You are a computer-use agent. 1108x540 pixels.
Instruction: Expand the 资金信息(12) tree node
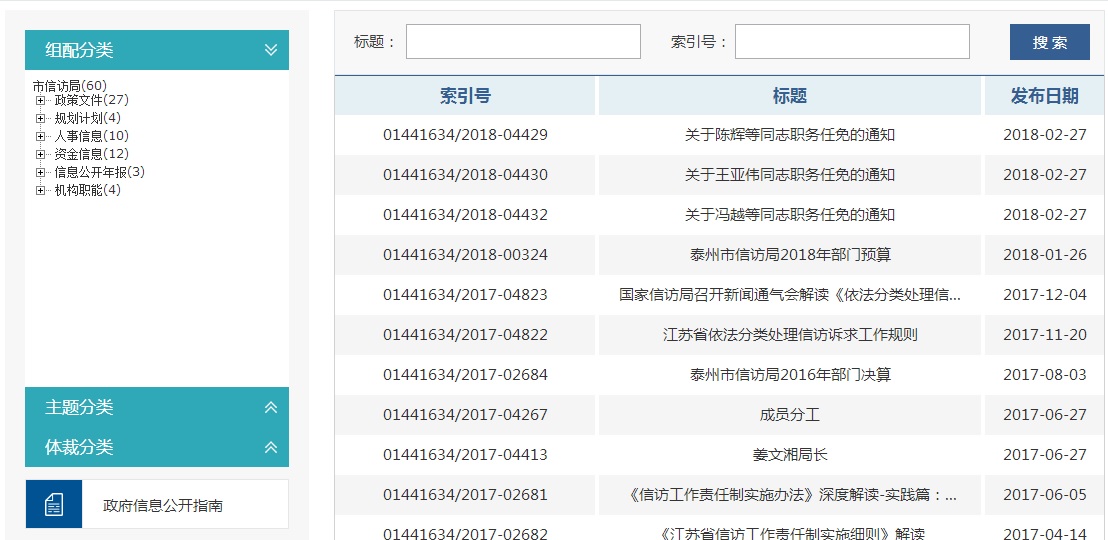[40, 154]
